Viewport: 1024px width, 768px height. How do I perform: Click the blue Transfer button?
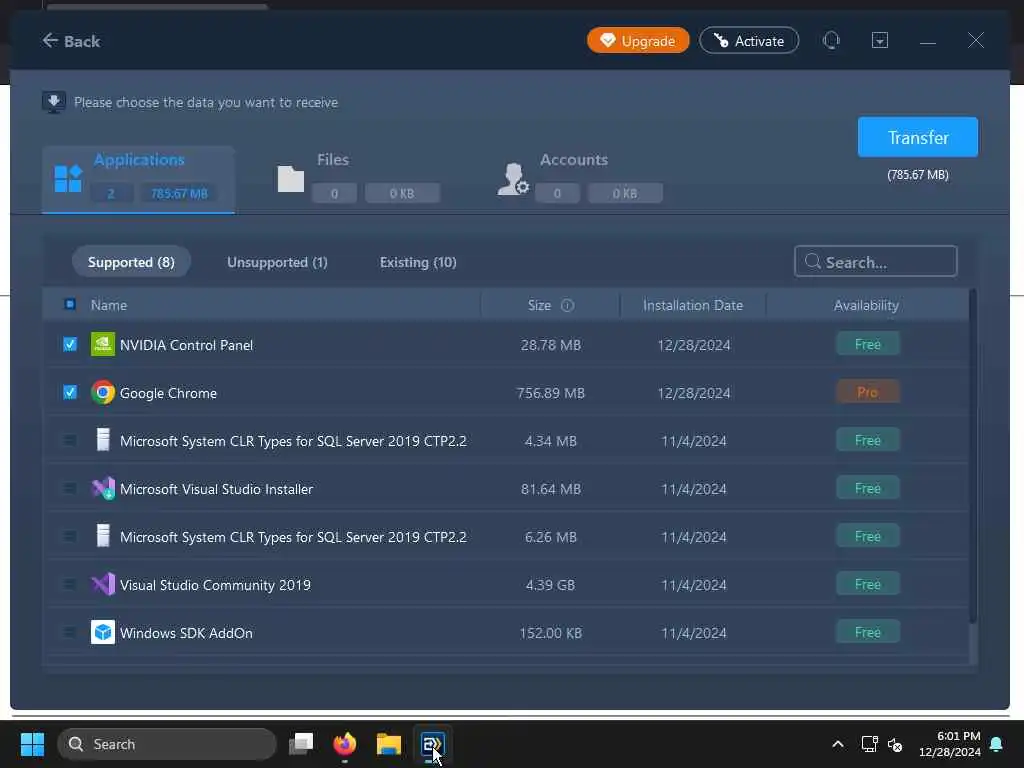(918, 137)
